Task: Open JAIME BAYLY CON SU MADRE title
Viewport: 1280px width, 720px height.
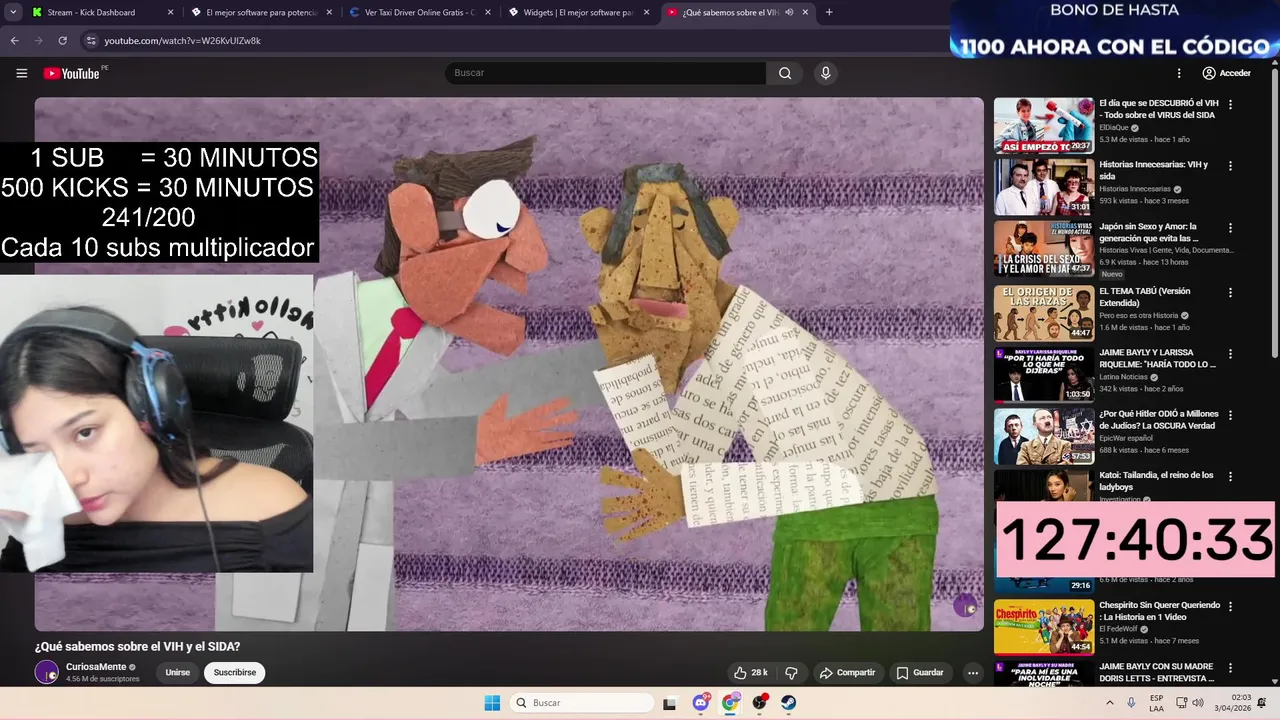Action: [x=1157, y=672]
